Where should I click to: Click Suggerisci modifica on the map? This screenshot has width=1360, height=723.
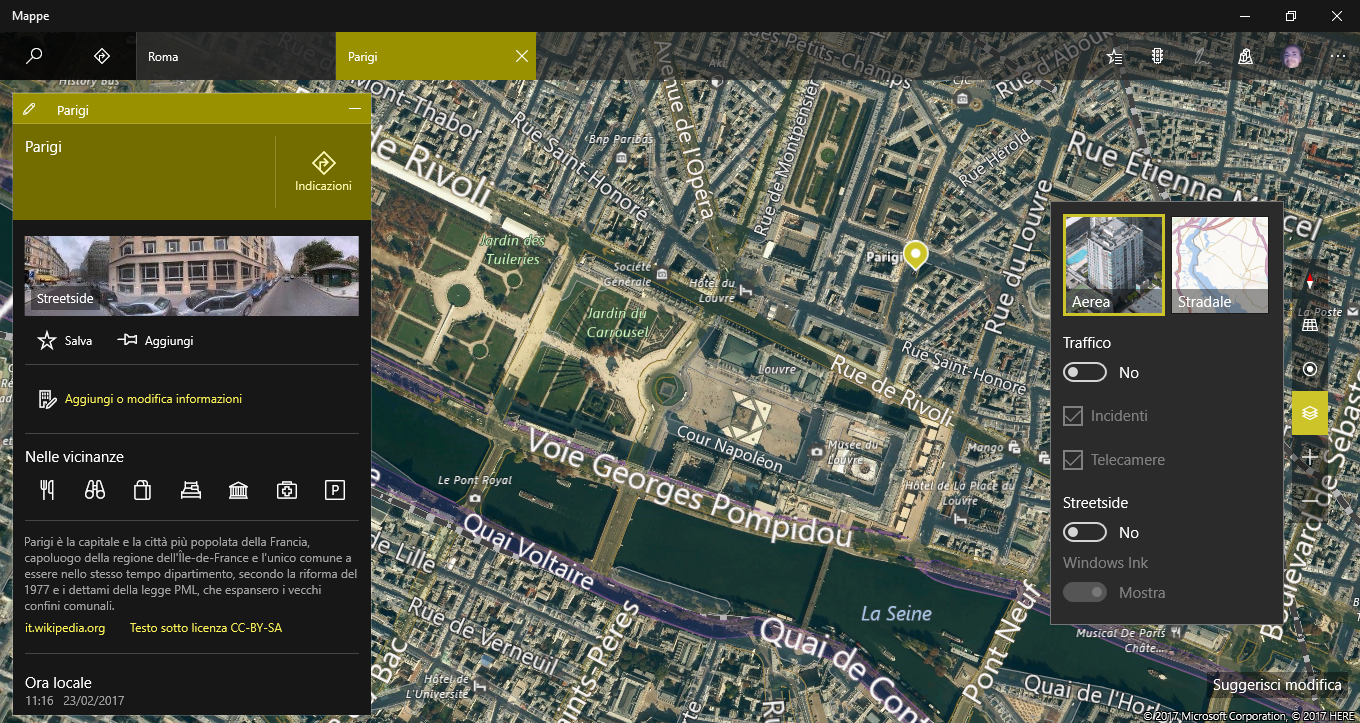click(x=1277, y=685)
